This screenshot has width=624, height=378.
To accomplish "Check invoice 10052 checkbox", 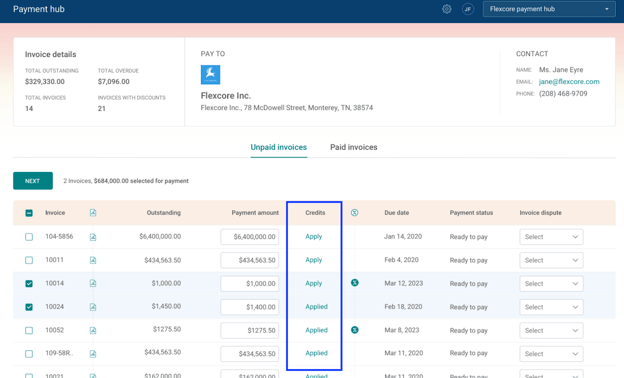I will pyautogui.click(x=29, y=330).
